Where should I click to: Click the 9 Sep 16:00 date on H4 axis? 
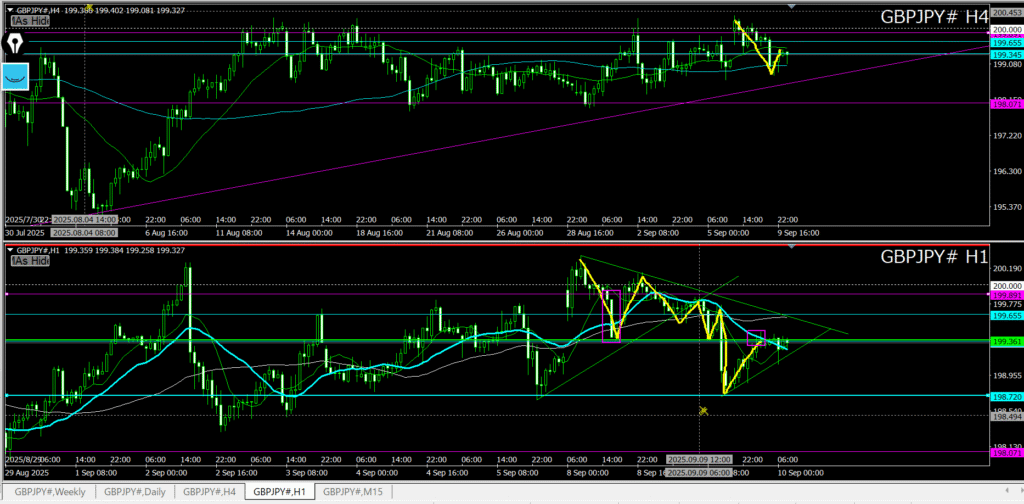tap(797, 232)
